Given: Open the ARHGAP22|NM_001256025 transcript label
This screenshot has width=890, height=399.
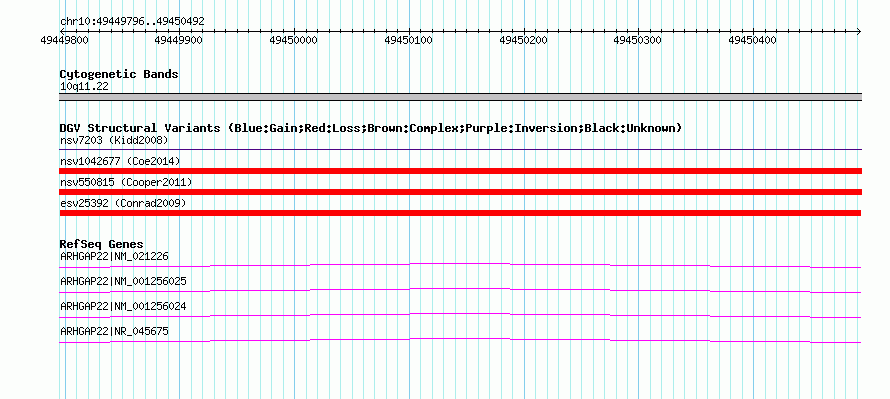Looking at the screenshot, I should click(123, 282).
